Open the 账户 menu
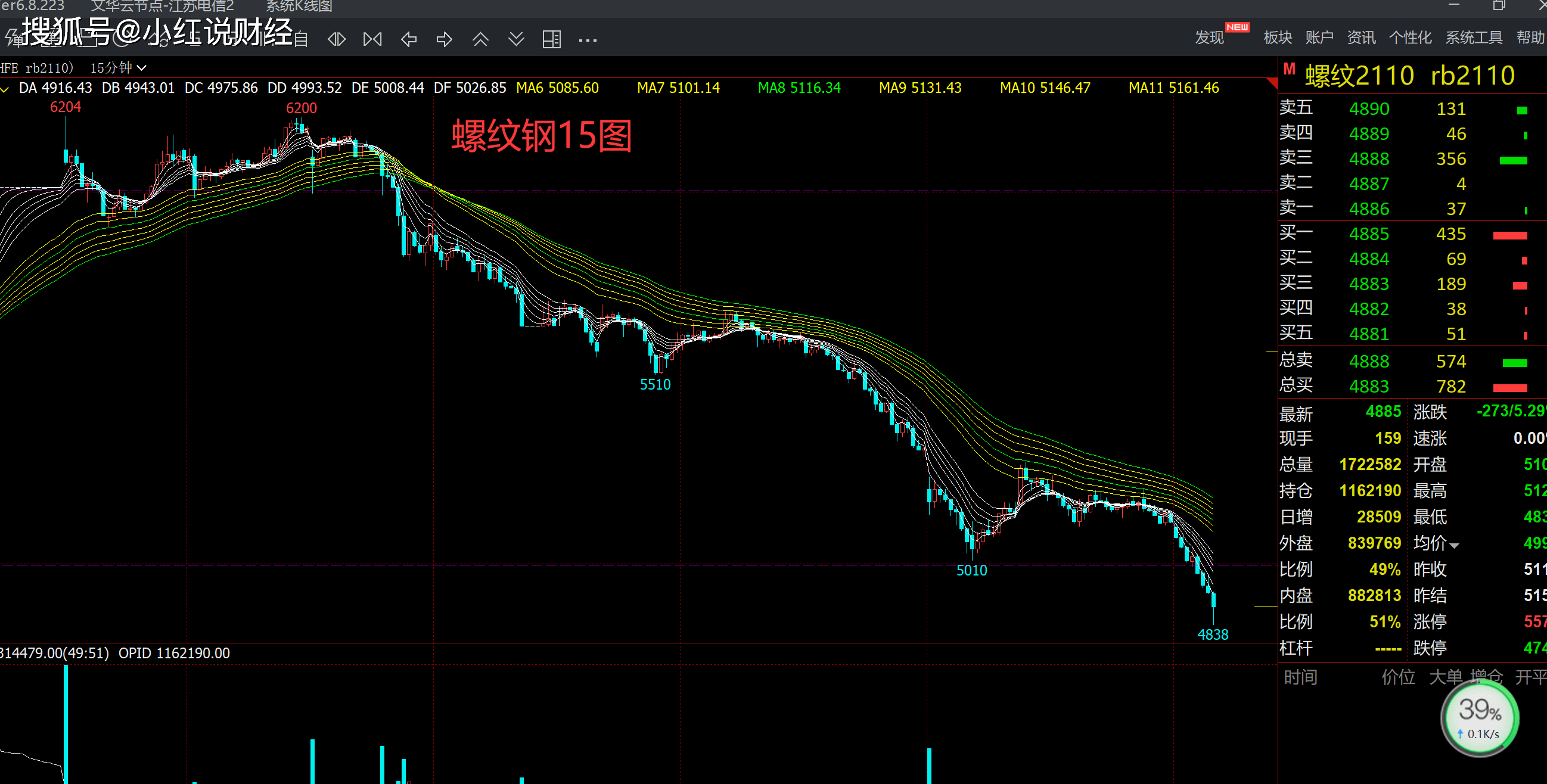The image size is (1547, 784). click(1319, 37)
